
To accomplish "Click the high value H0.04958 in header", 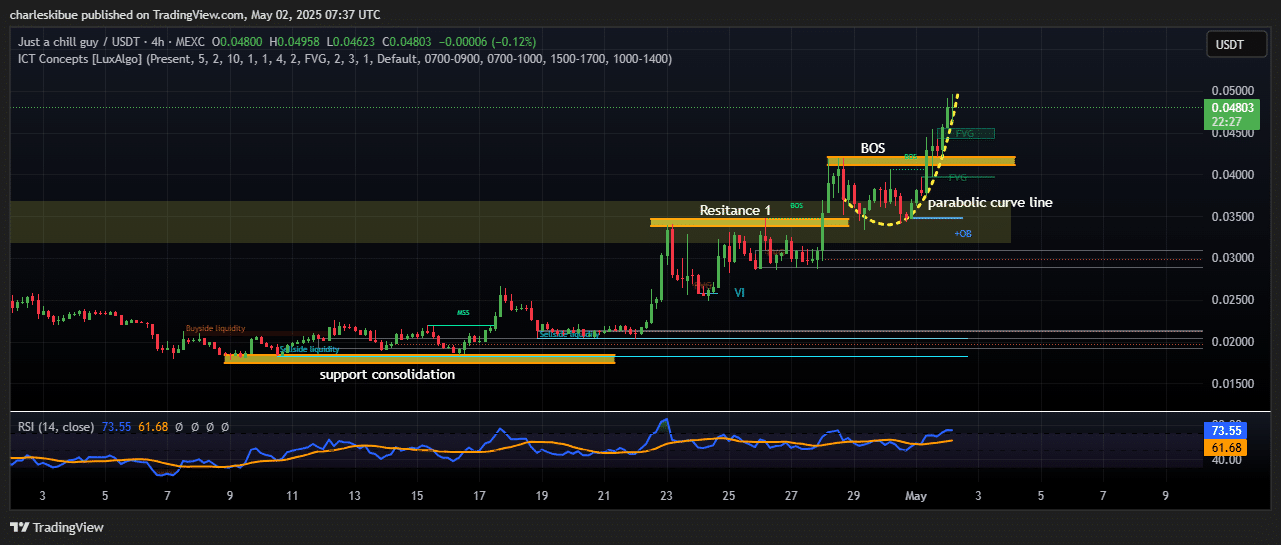I will (296, 42).
